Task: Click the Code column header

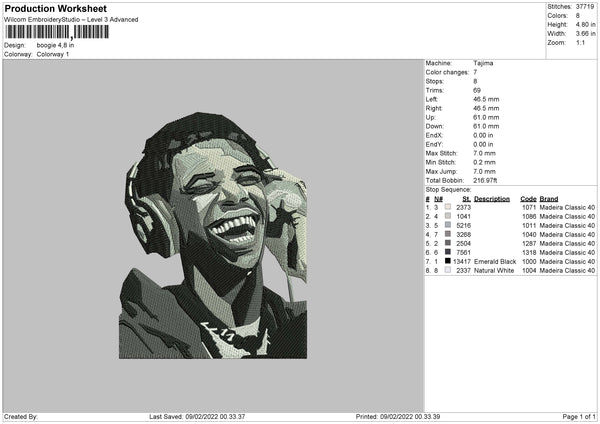Action: pyautogui.click(x=528, y=199)
